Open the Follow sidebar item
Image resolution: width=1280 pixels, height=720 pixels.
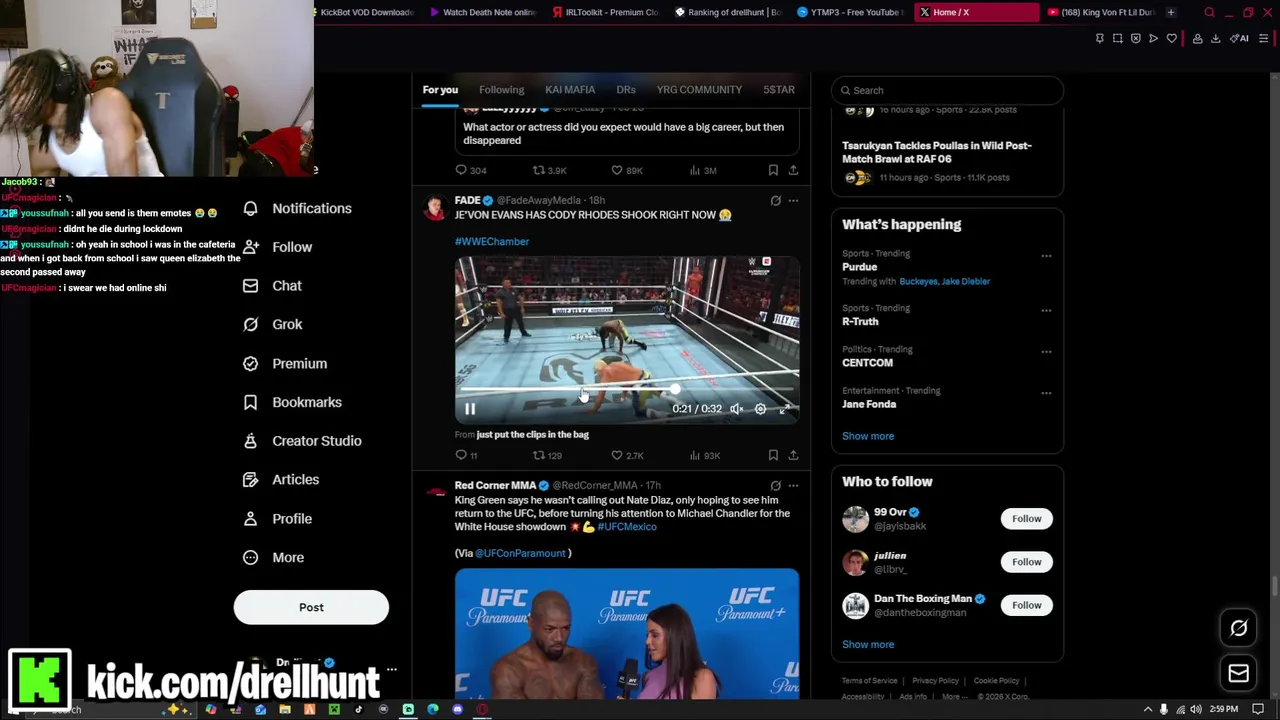coord(277,247)
